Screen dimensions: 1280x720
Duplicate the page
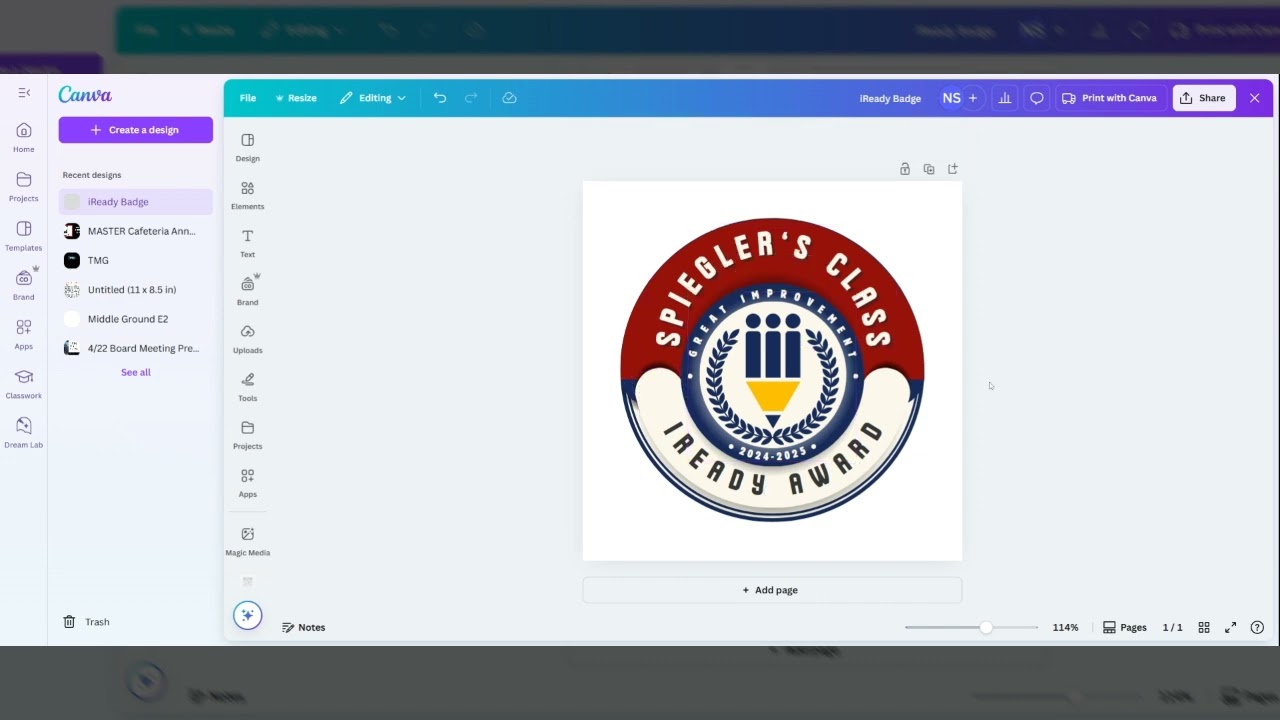(x=929, y=169)
